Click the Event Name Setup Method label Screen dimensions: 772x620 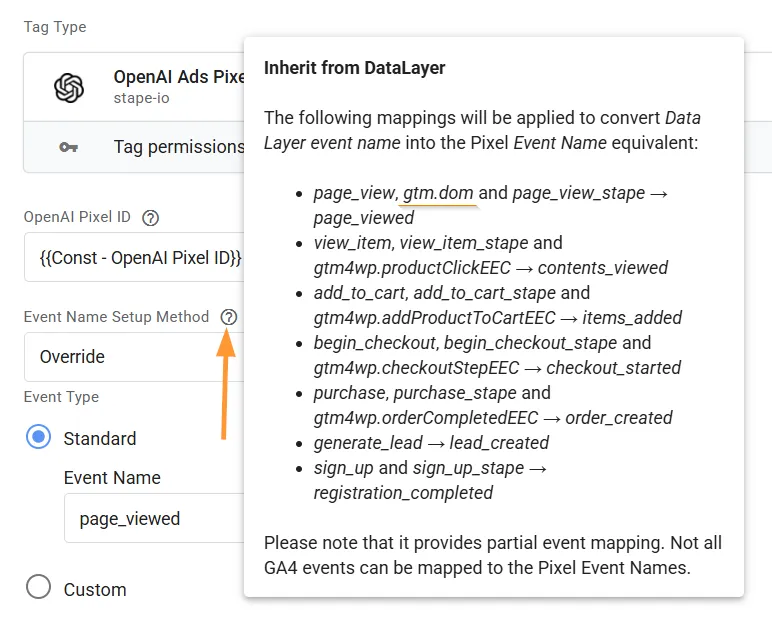(117, 317)
